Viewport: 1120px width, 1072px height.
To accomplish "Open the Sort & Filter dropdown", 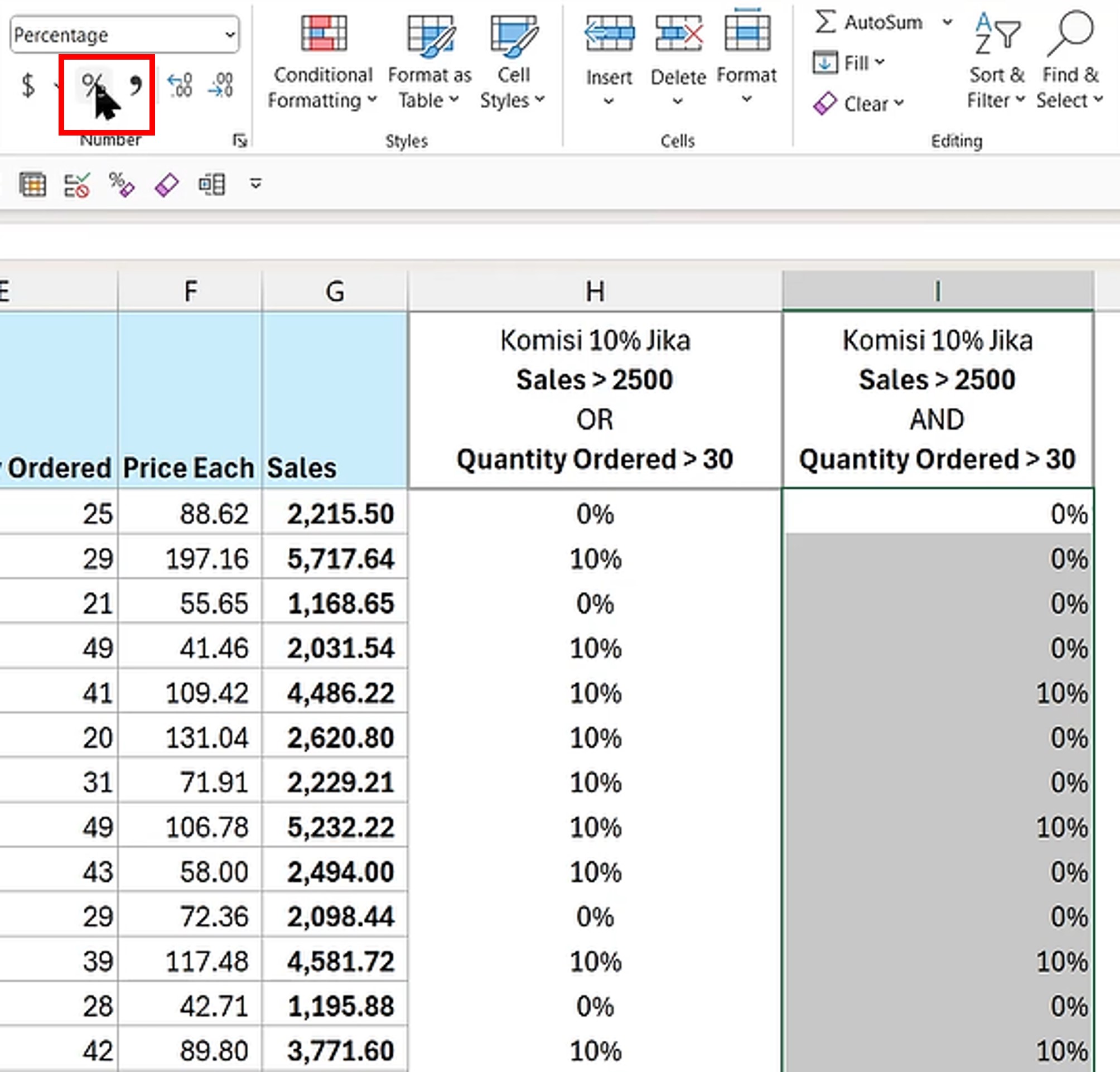I will point(996,87).
